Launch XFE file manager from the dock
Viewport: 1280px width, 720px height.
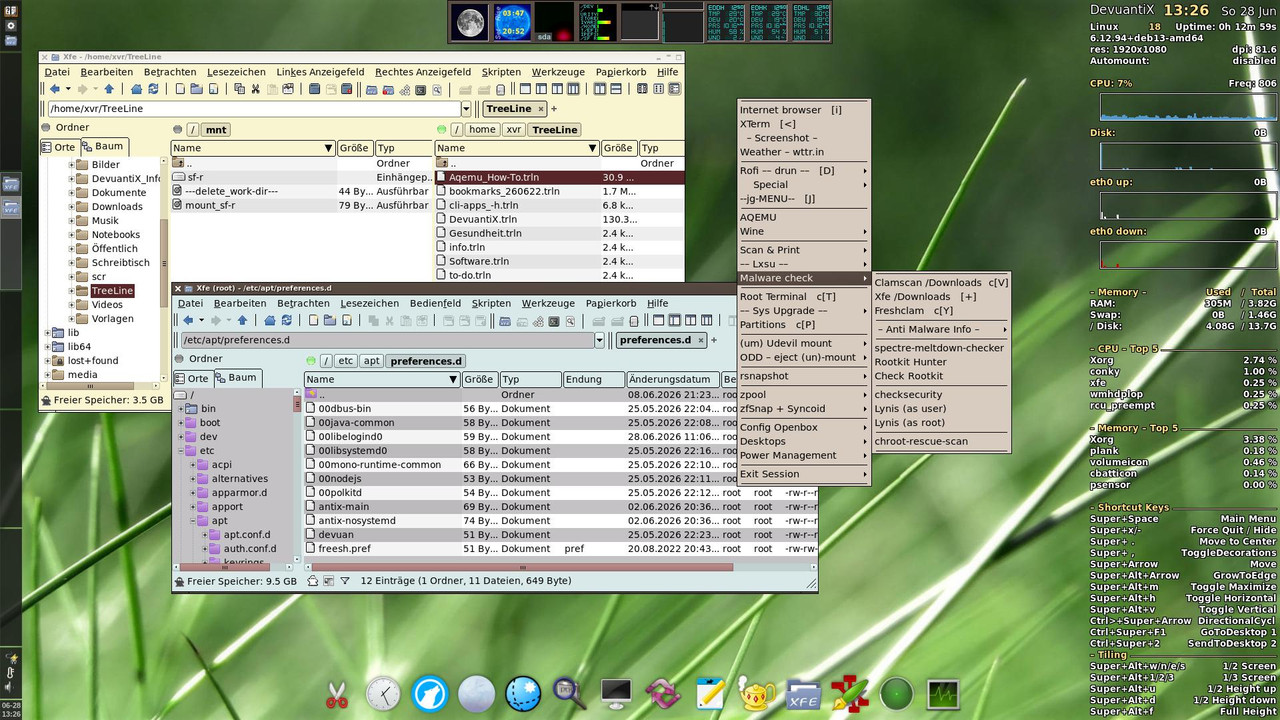tap(803, 694)
